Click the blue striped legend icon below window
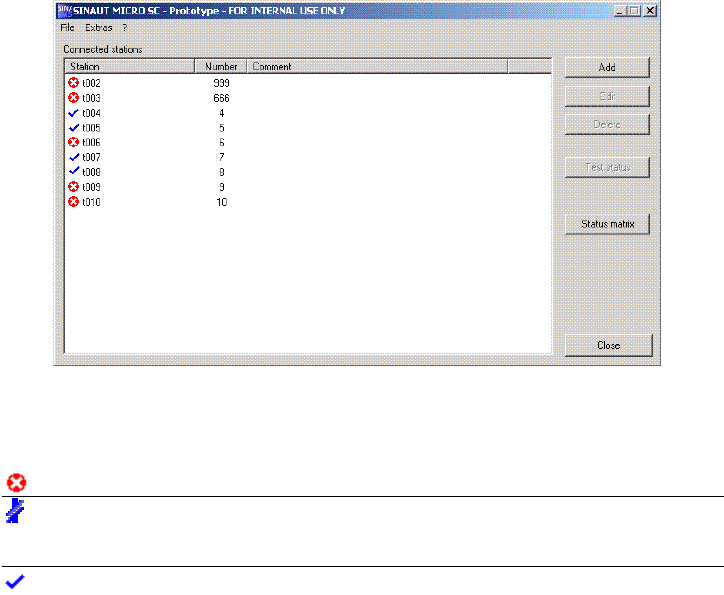The width and height of the screenshot is (724, 595). (x=15, y=511)
